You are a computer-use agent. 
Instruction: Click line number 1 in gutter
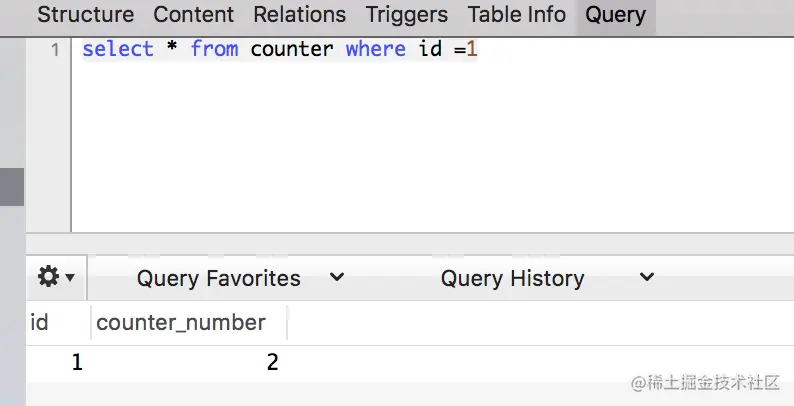coord(54,49)
